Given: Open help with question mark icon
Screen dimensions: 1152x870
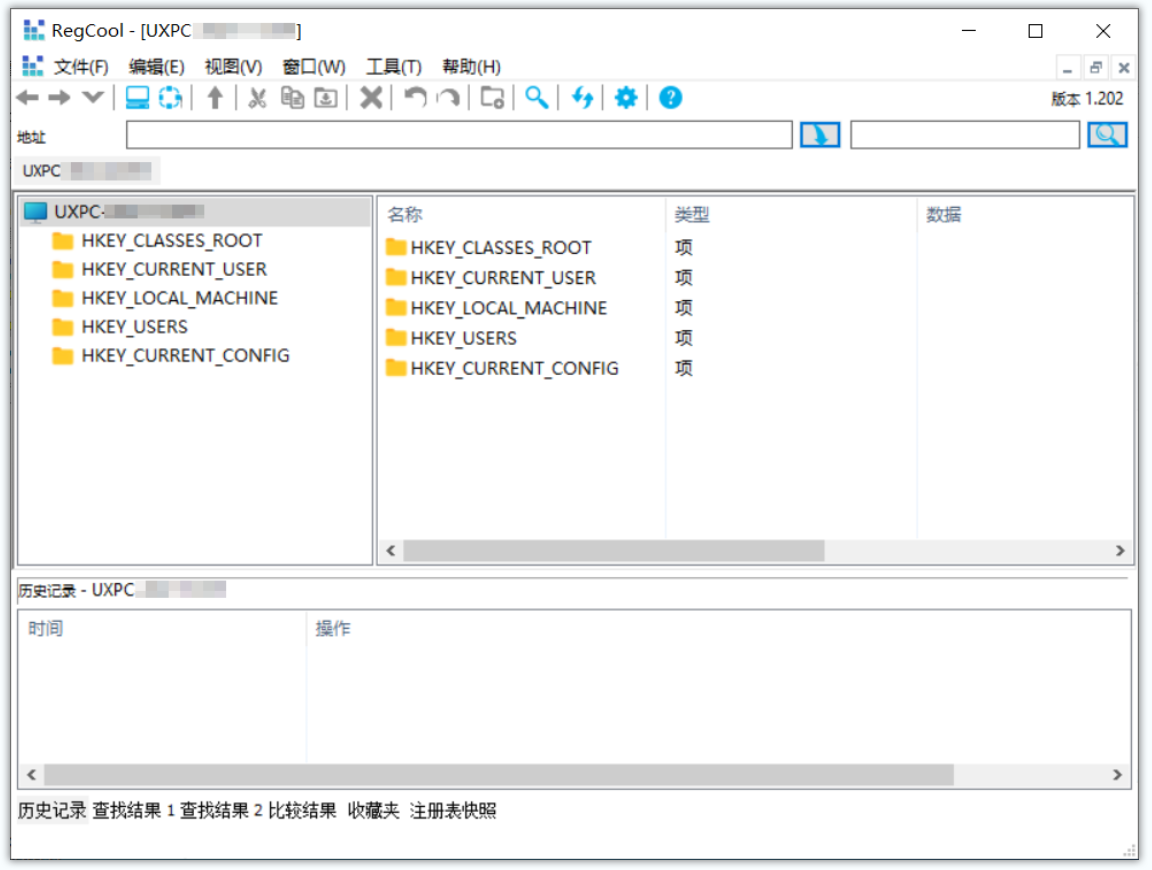Looking at the screenshot, I should [670, 97].
